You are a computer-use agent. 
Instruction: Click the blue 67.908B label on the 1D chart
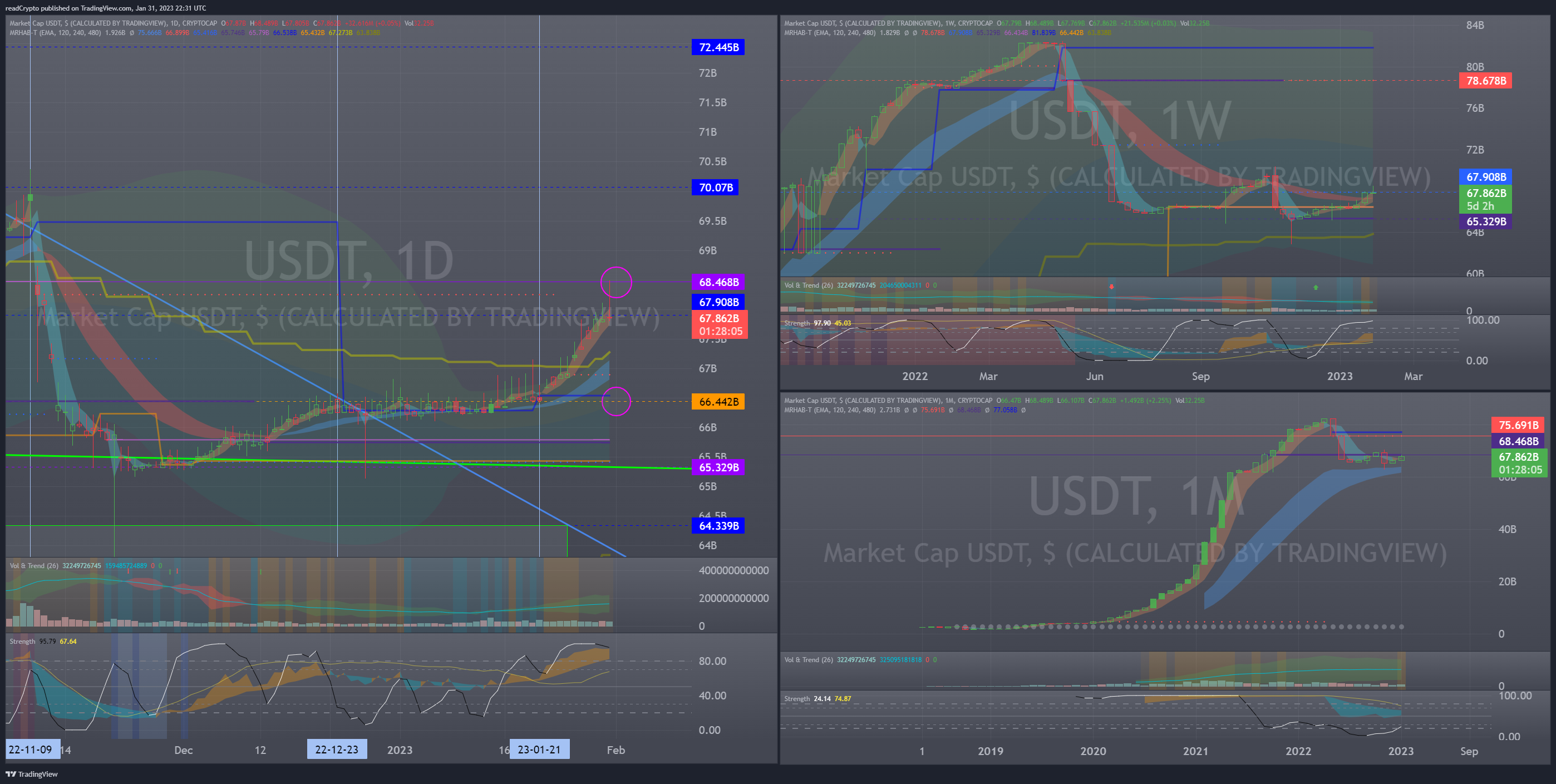pos(717,302)
